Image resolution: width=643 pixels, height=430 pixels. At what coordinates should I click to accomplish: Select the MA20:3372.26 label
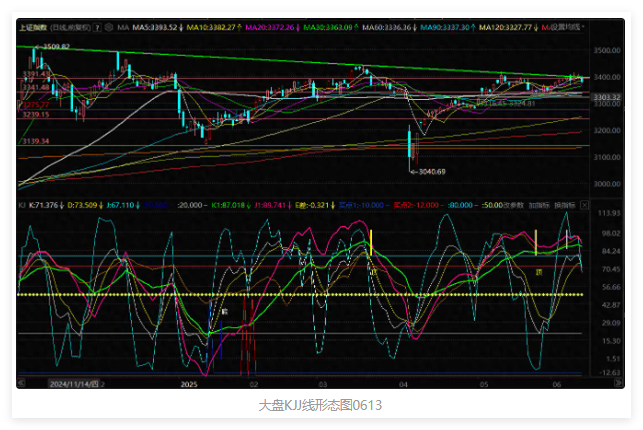point(269,27)
